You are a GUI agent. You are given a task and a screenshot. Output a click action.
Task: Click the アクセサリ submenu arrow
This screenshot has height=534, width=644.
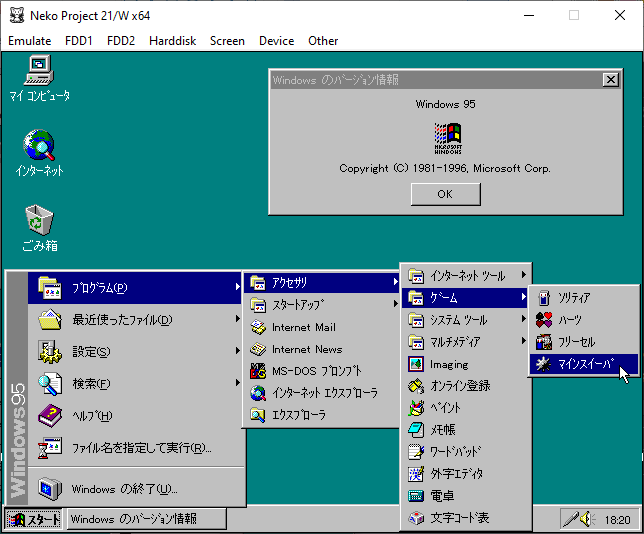click(395, 282)
